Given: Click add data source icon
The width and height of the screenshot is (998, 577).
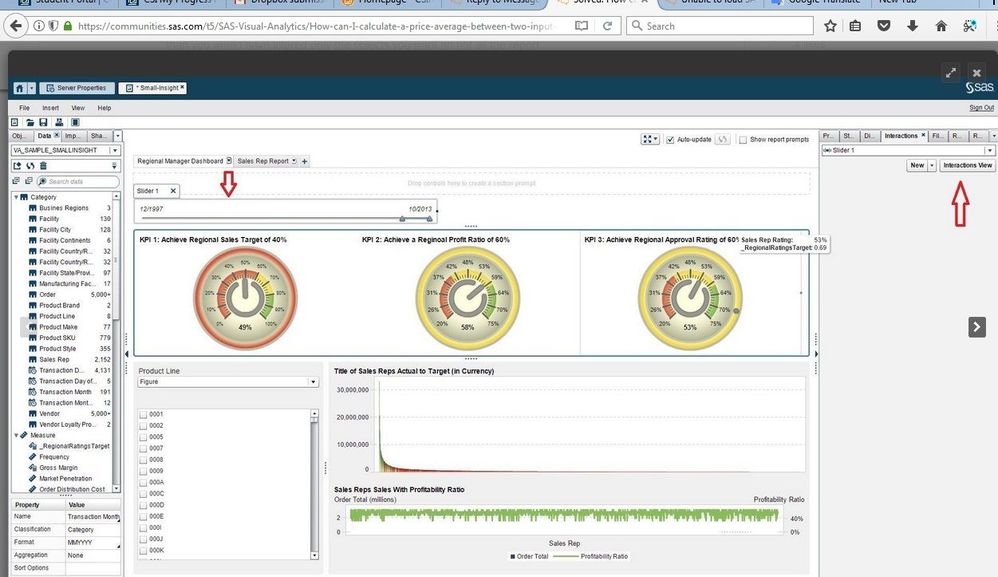Looking at the screenshot, I should 17,165.
